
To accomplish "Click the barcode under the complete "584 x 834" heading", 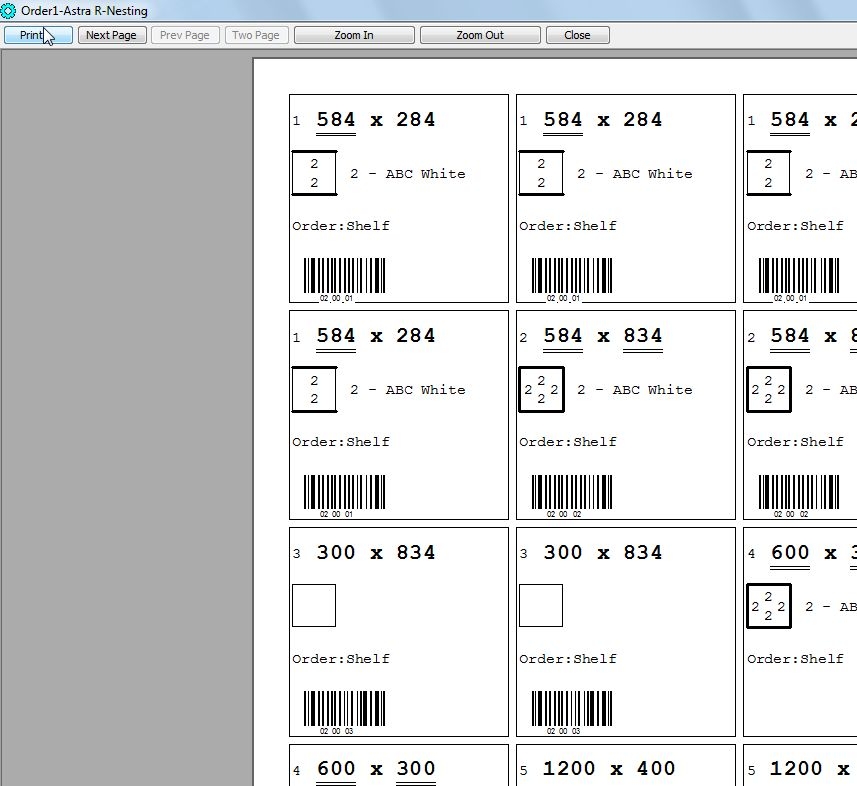I will (x=572, y=492).
